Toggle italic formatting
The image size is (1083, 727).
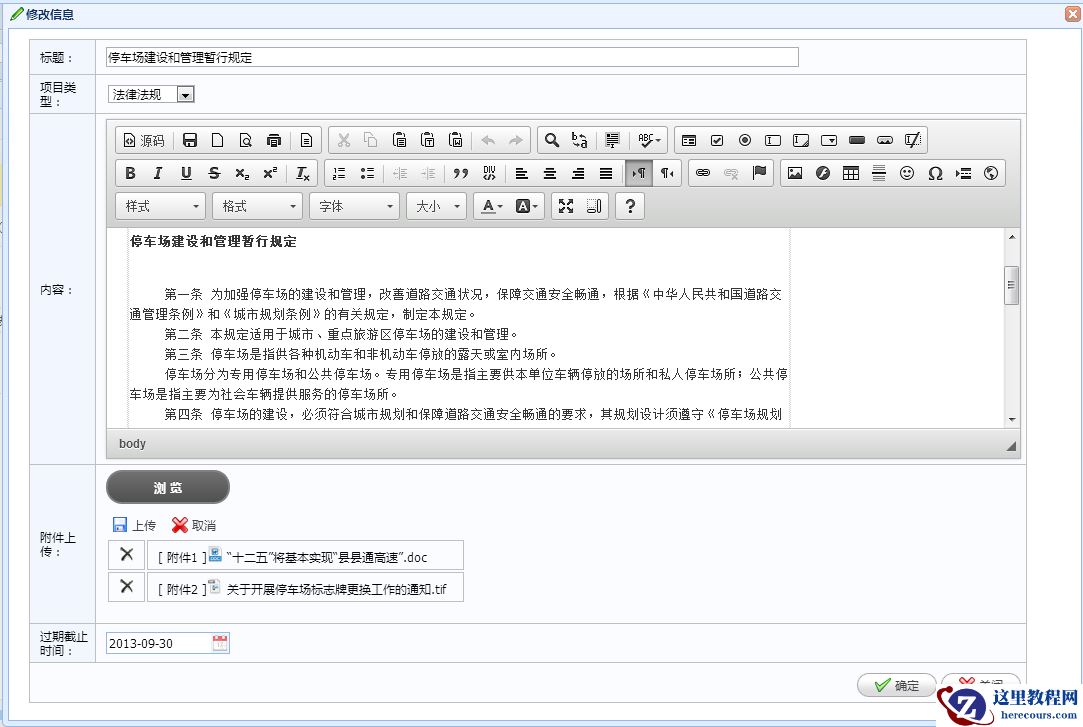click(158, 173)
